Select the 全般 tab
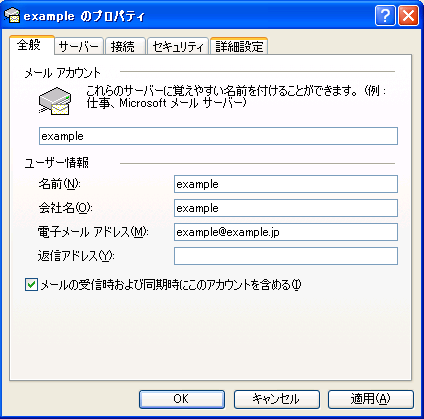The image size is (424, 419). point(31,45)
